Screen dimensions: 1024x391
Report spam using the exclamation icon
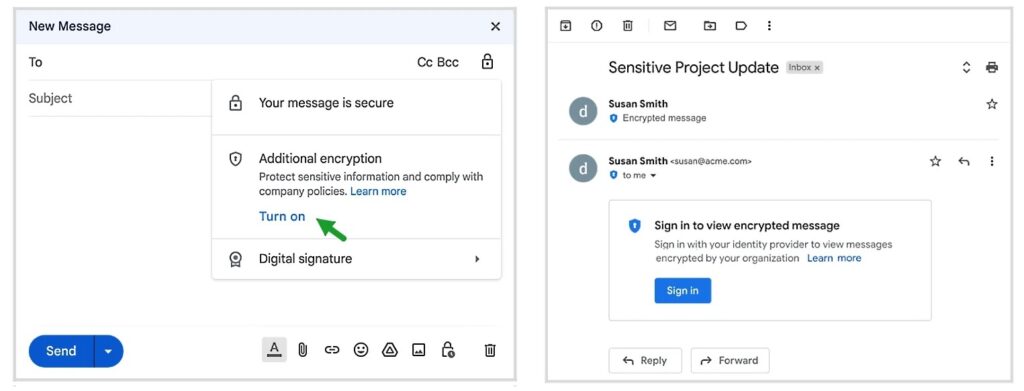[596, 25]
